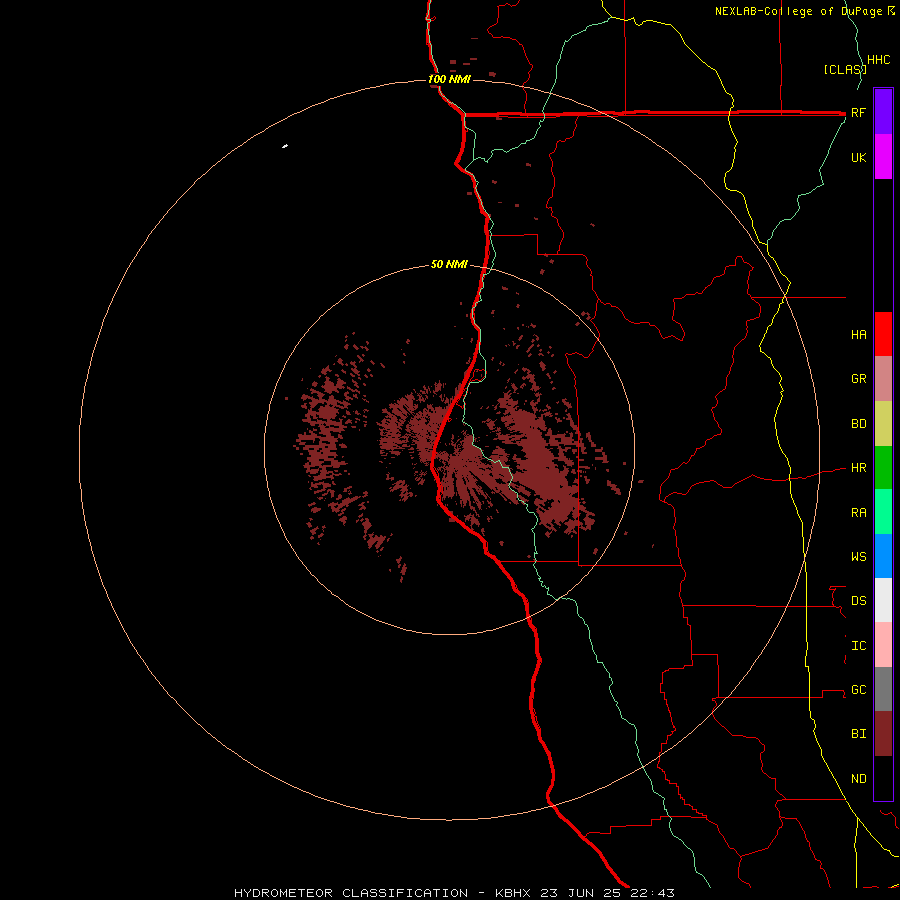Image resolution: width=900 pixels, height=900 pixels.
Task: Click the "100 NMI" range ring label
Action: click(x=449, y=79)
